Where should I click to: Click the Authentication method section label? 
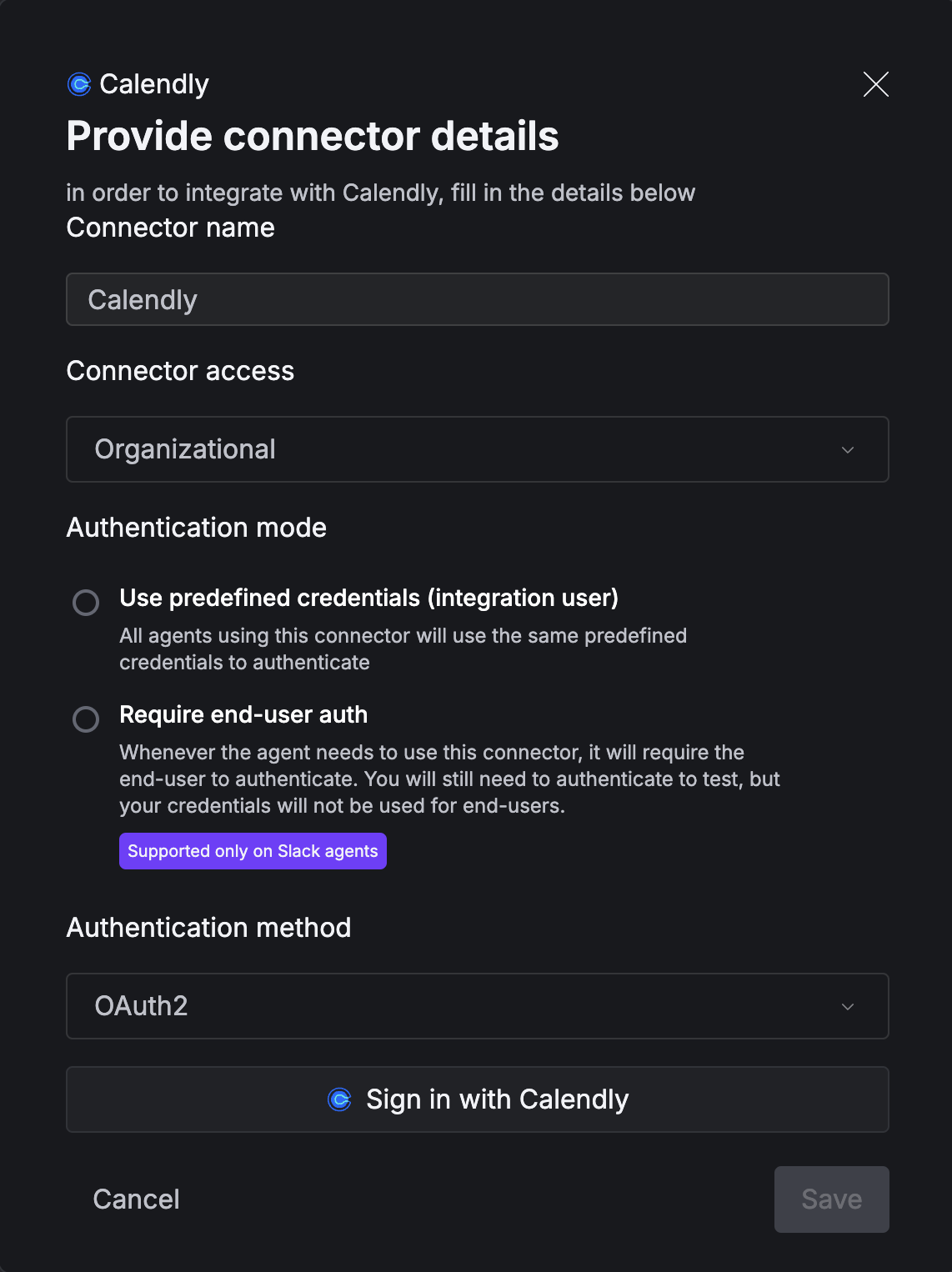208,928
